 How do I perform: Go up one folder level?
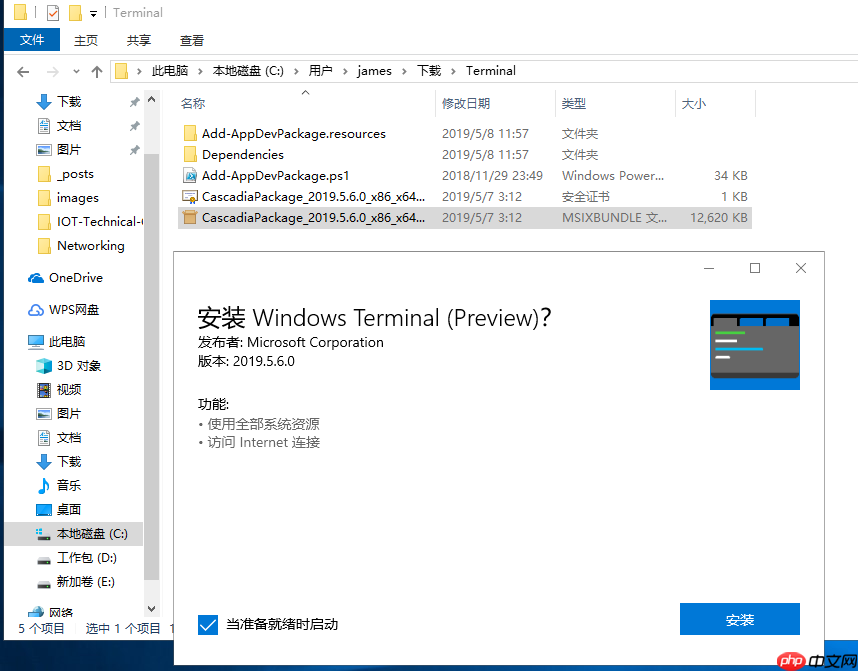tap(97, 71)
